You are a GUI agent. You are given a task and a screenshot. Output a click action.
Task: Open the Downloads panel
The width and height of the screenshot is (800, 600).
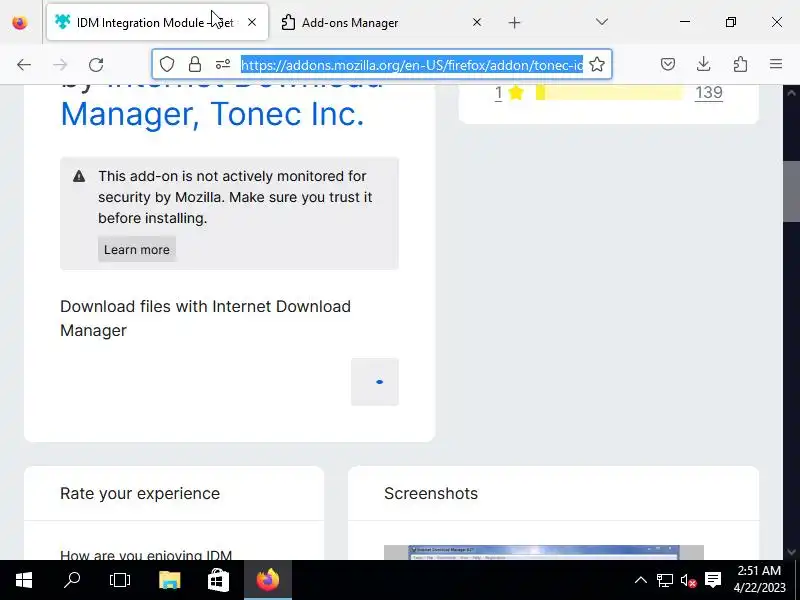tap(704, 64)
